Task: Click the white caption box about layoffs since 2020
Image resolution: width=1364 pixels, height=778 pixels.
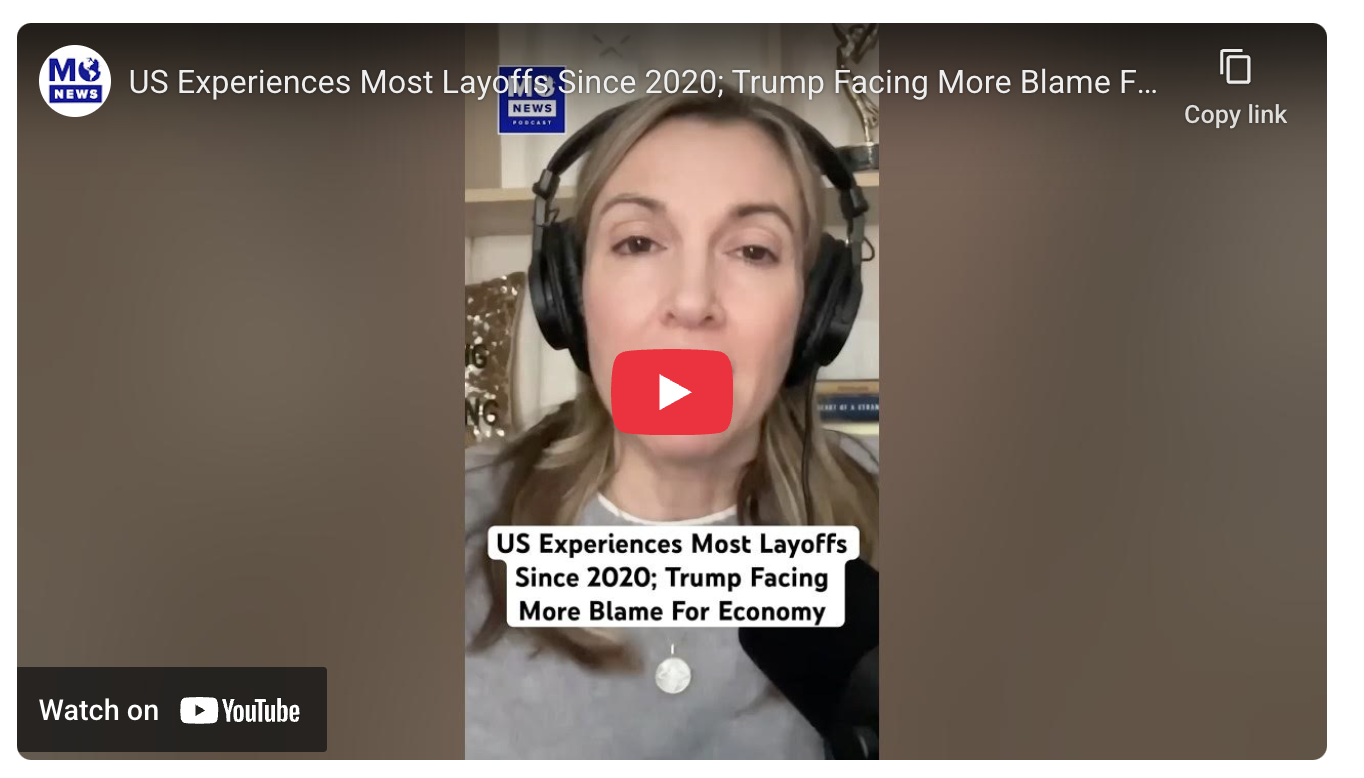Action: point(674,577)
